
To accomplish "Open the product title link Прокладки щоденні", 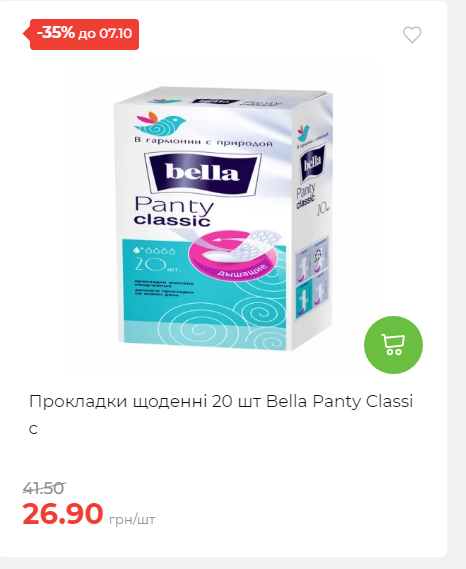I will pyautogui.click(x=221, y=415).
